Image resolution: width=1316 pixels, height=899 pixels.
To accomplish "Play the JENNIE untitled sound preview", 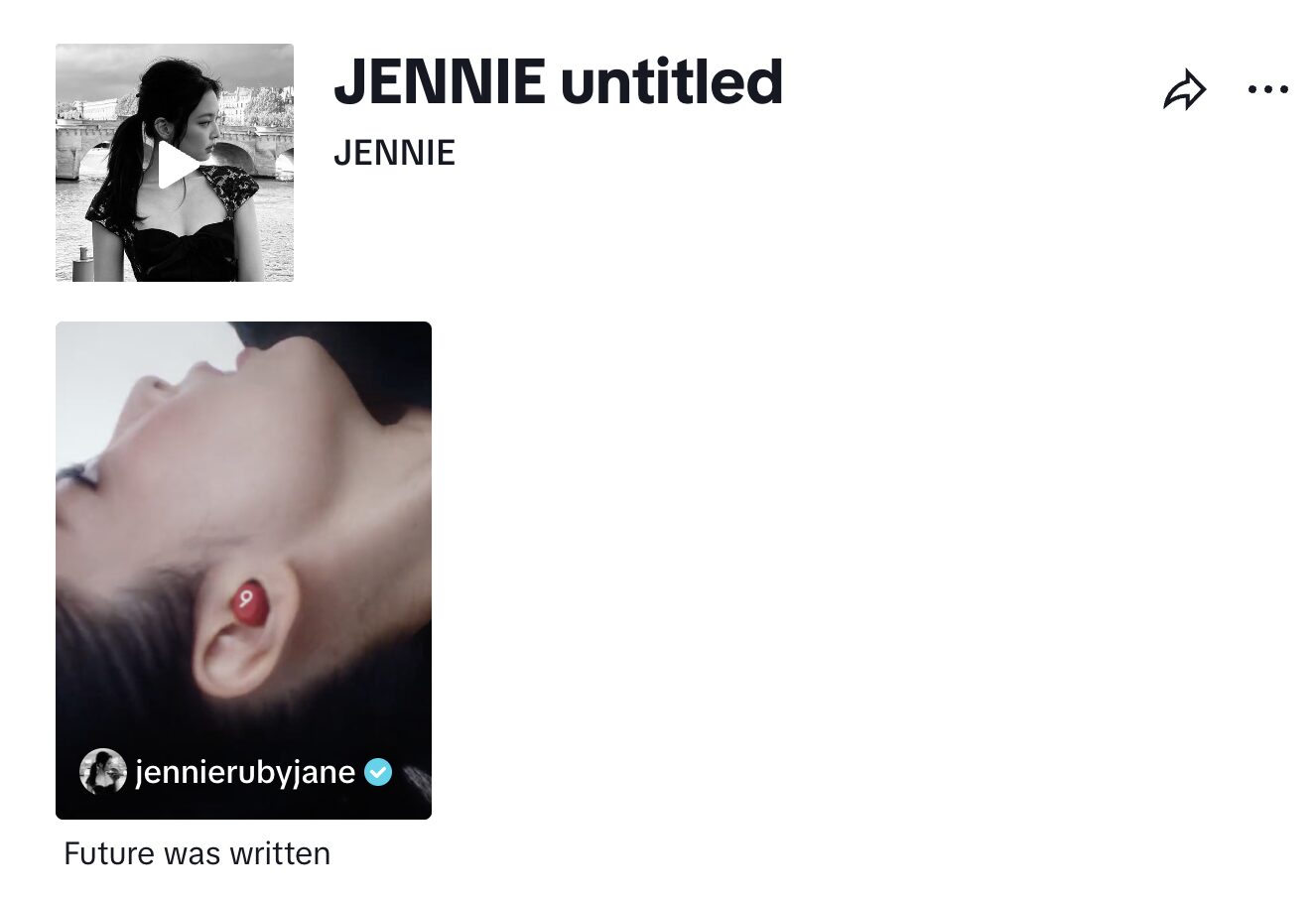I will point(179,165).
